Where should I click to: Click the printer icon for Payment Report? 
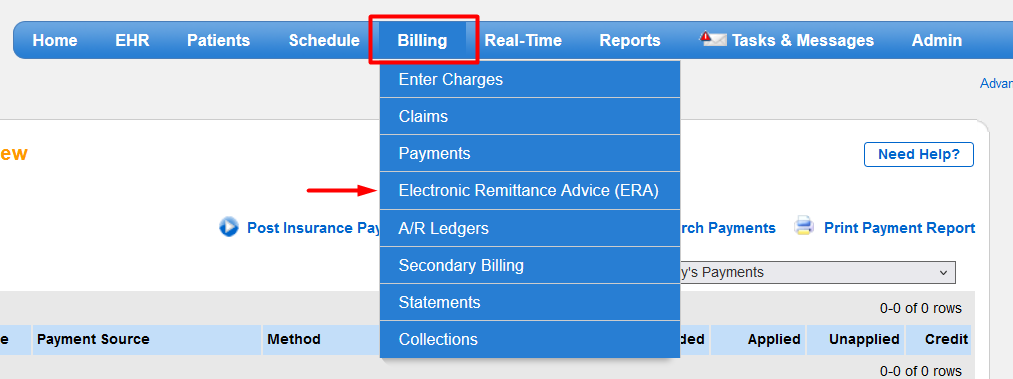coord(804,226)
